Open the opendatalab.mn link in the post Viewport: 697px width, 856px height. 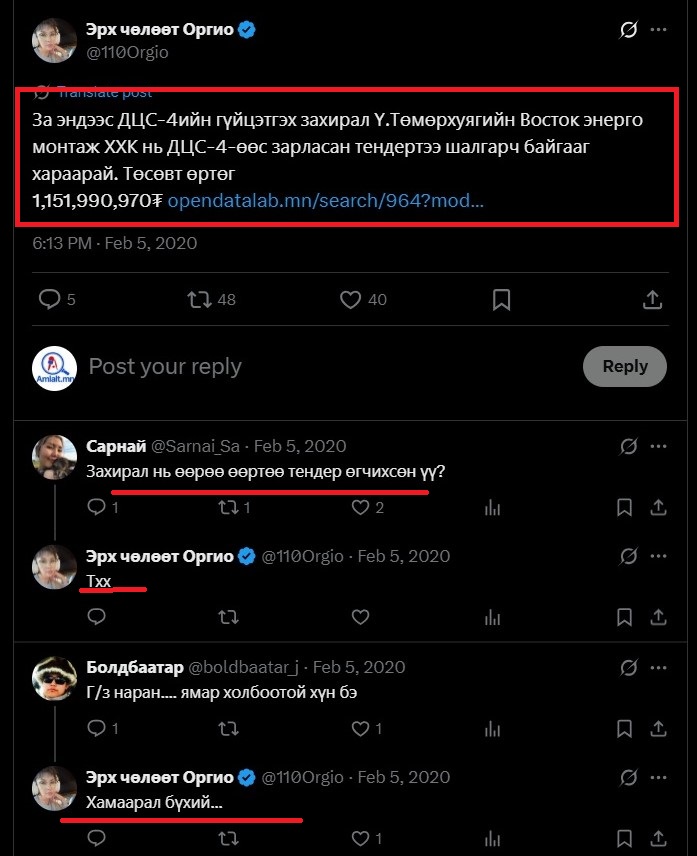(x=325, y=200)
